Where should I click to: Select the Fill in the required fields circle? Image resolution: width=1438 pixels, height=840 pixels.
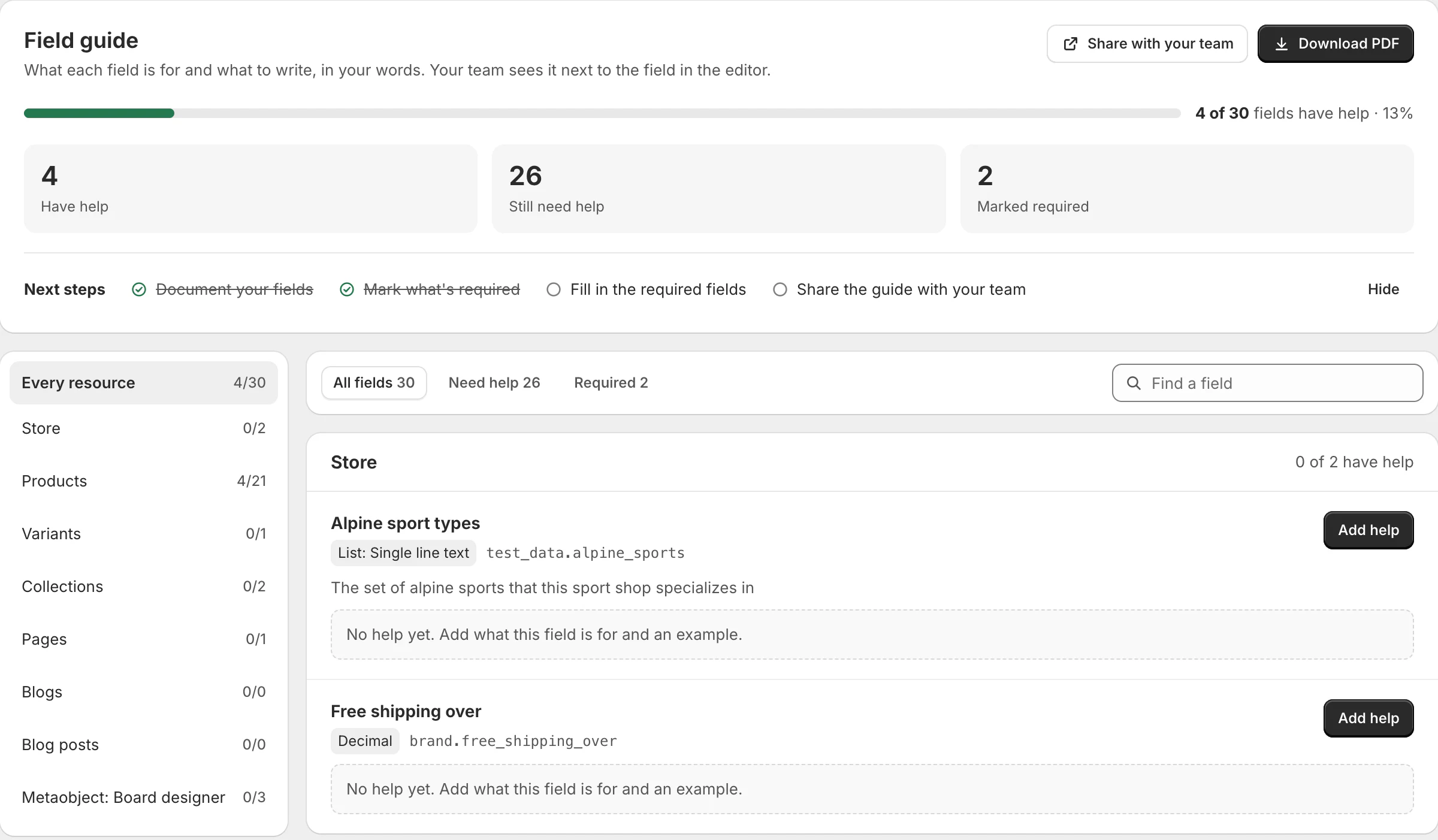pos(554,289)
